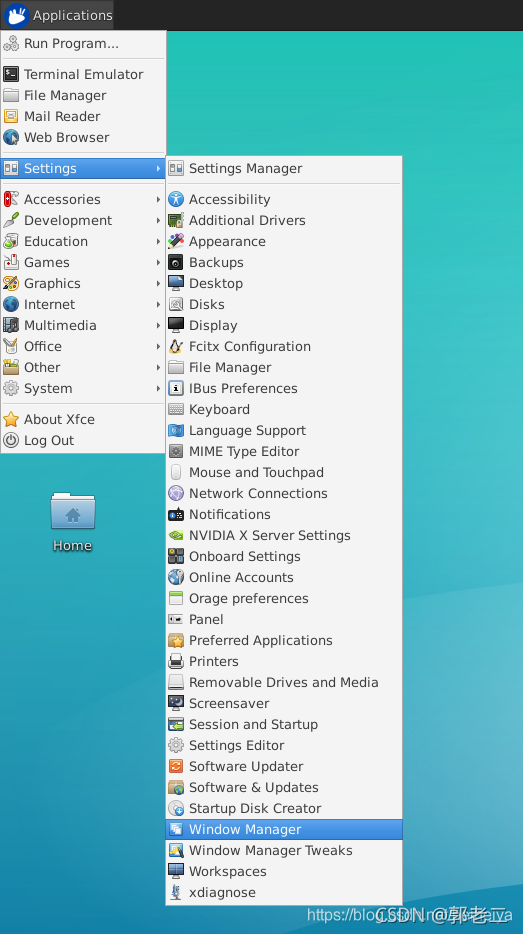
Task: Click the Accessibility icon
Action: pyautogui.click(x=176, y=200)
